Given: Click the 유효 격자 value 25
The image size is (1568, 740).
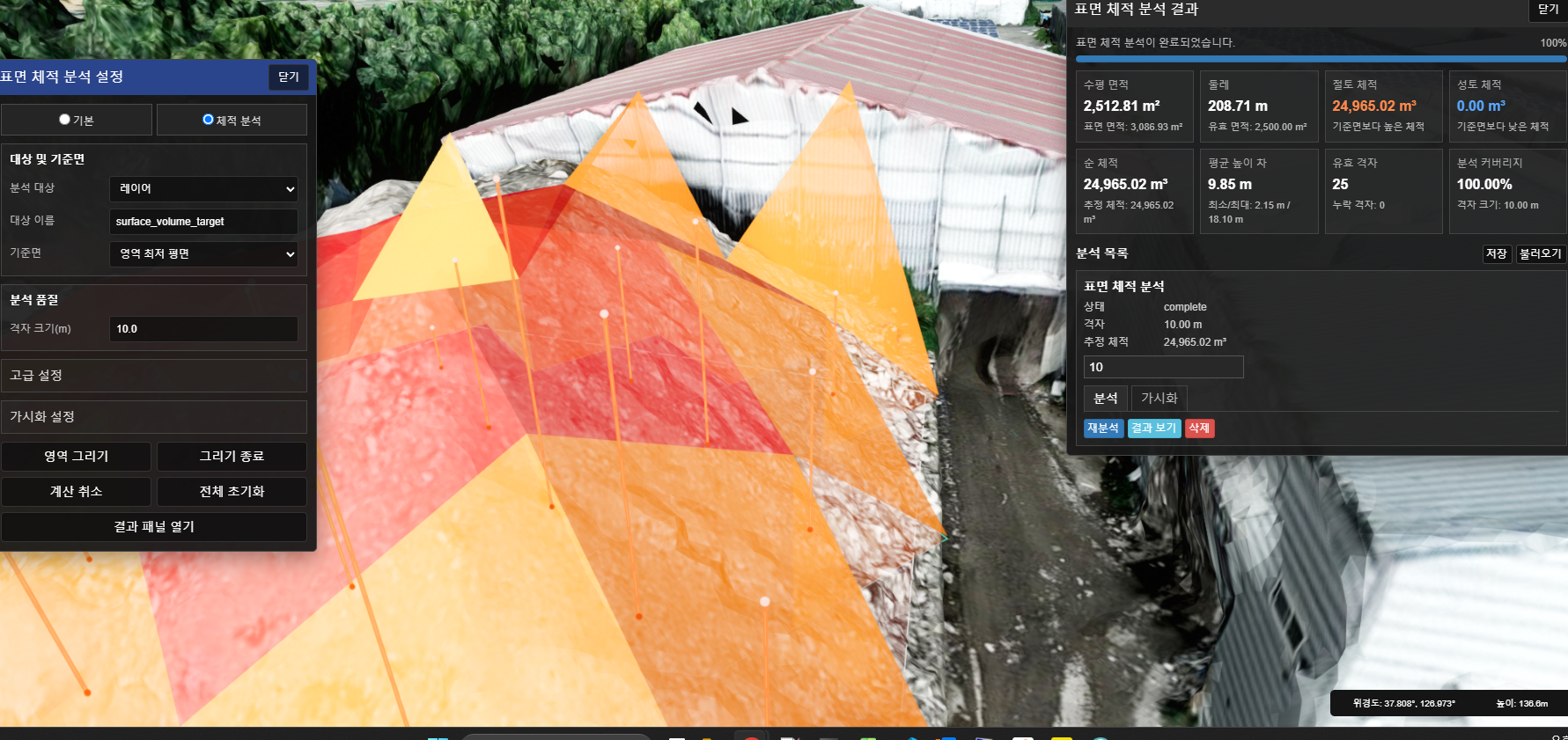Looking at the screenshot, I should click(x=1340, y=184).
